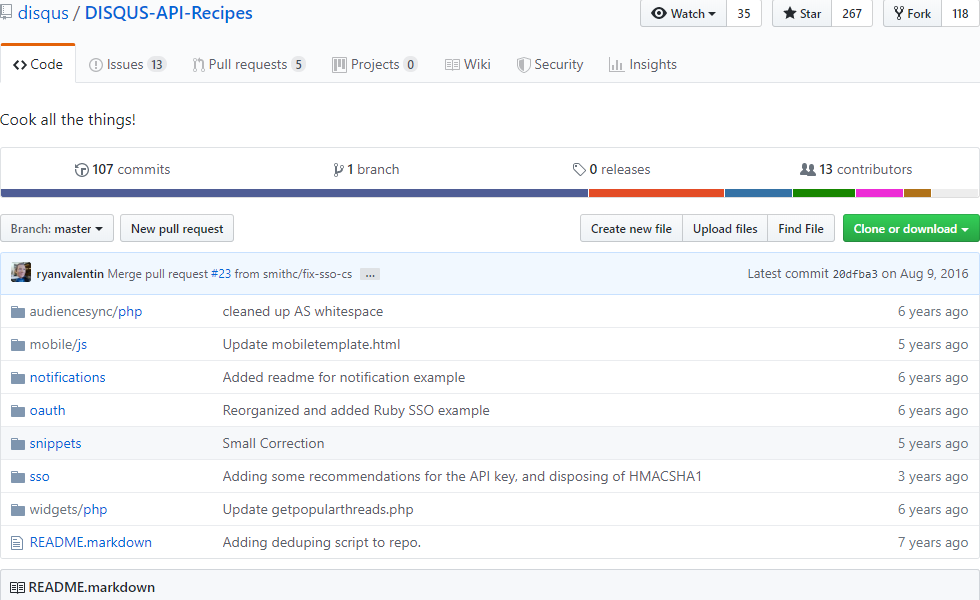The image size is (980, 600).
Task: Open the disqus owner link
Action: coord(43,13)
